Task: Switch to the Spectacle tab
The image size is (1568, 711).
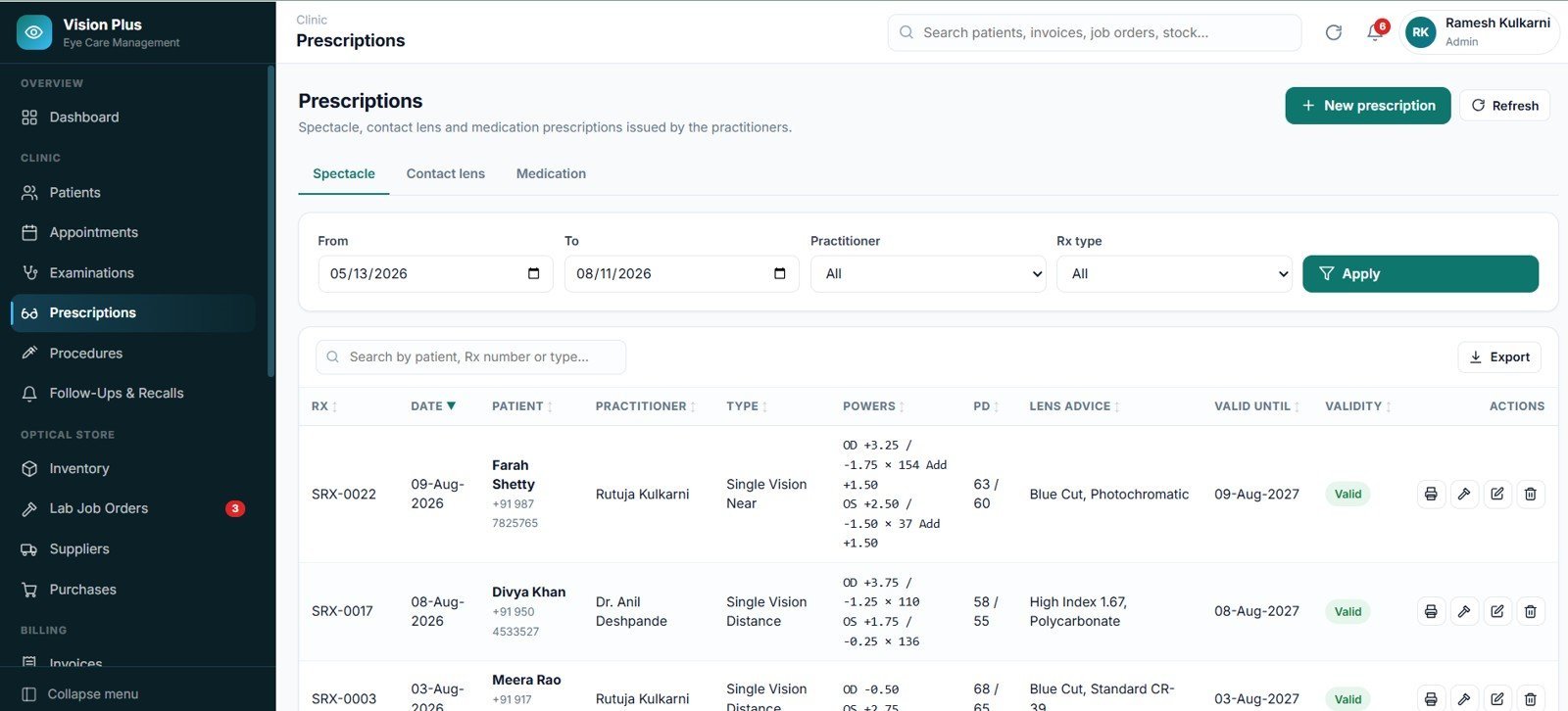Action: pos(344,173)
